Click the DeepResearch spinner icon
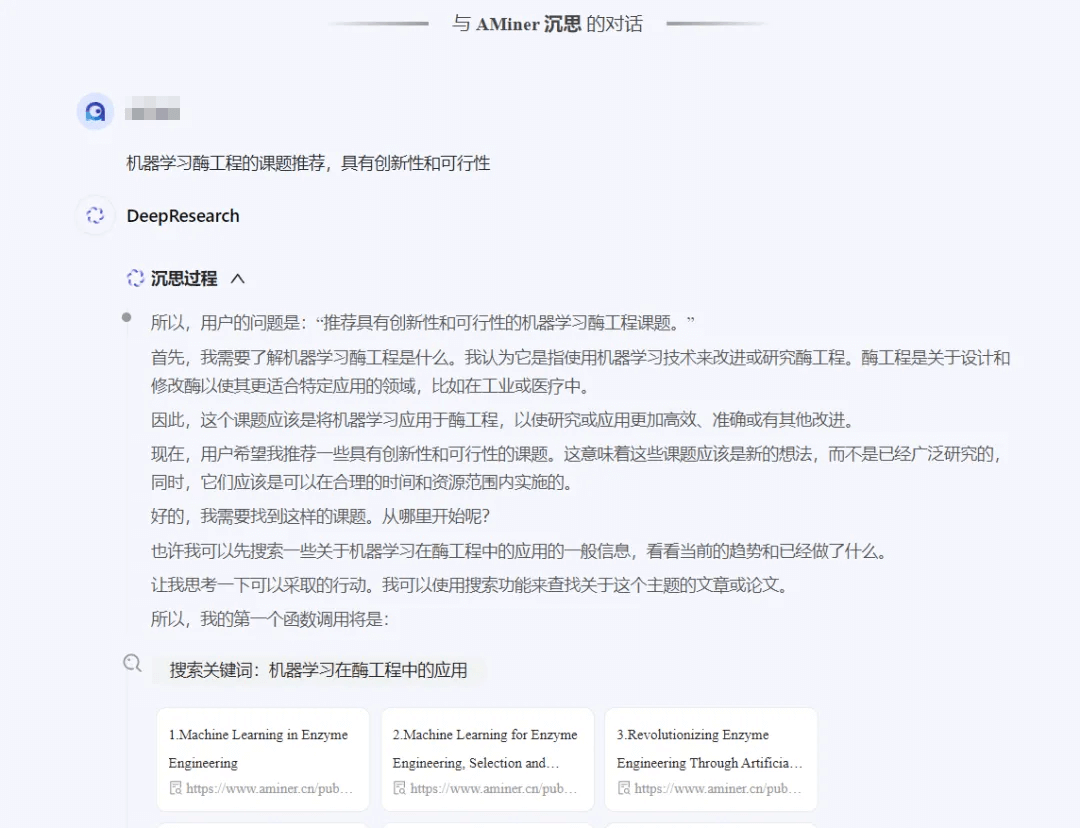This screenshot has width=1080, height=828. click(95, 216)
